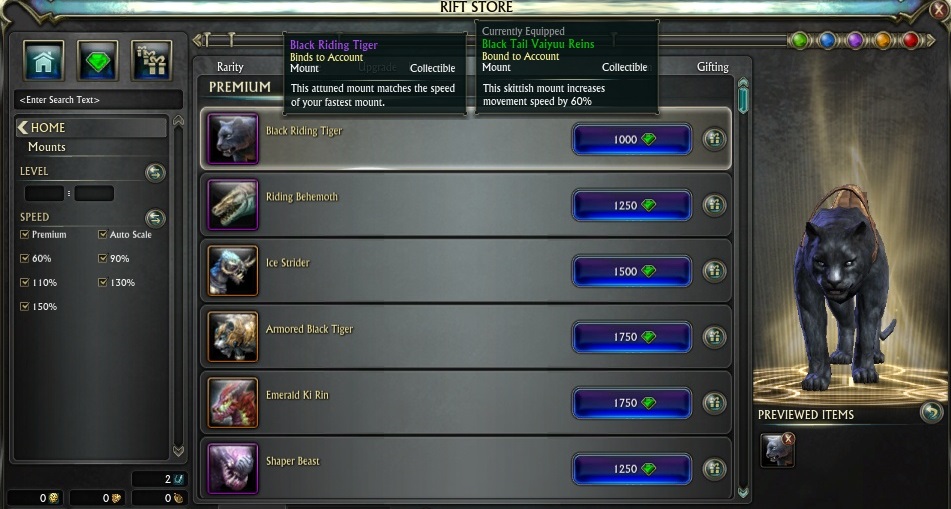Click the Riding Behemoth mount icon

pos(233,204)
